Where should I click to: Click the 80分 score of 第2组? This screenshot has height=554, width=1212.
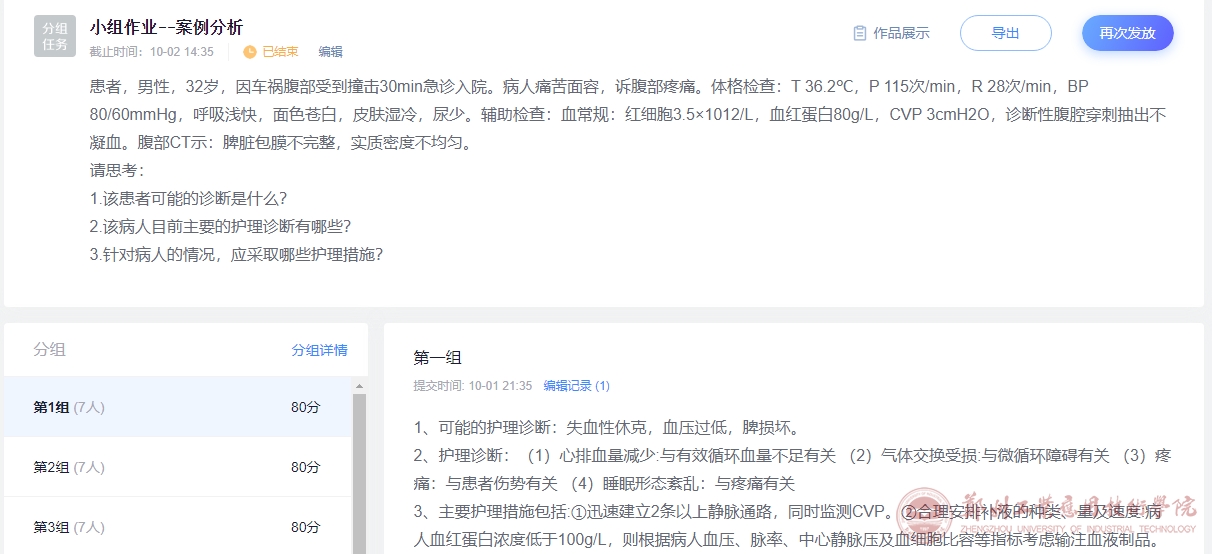click(x=306, y=467)
